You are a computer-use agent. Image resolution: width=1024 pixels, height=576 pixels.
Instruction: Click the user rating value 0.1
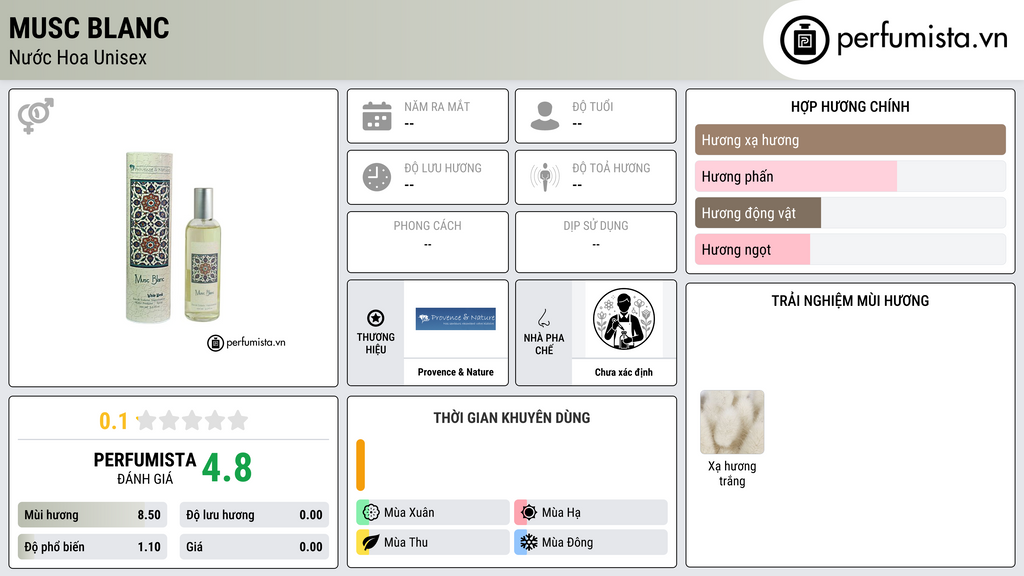[114, 421]
